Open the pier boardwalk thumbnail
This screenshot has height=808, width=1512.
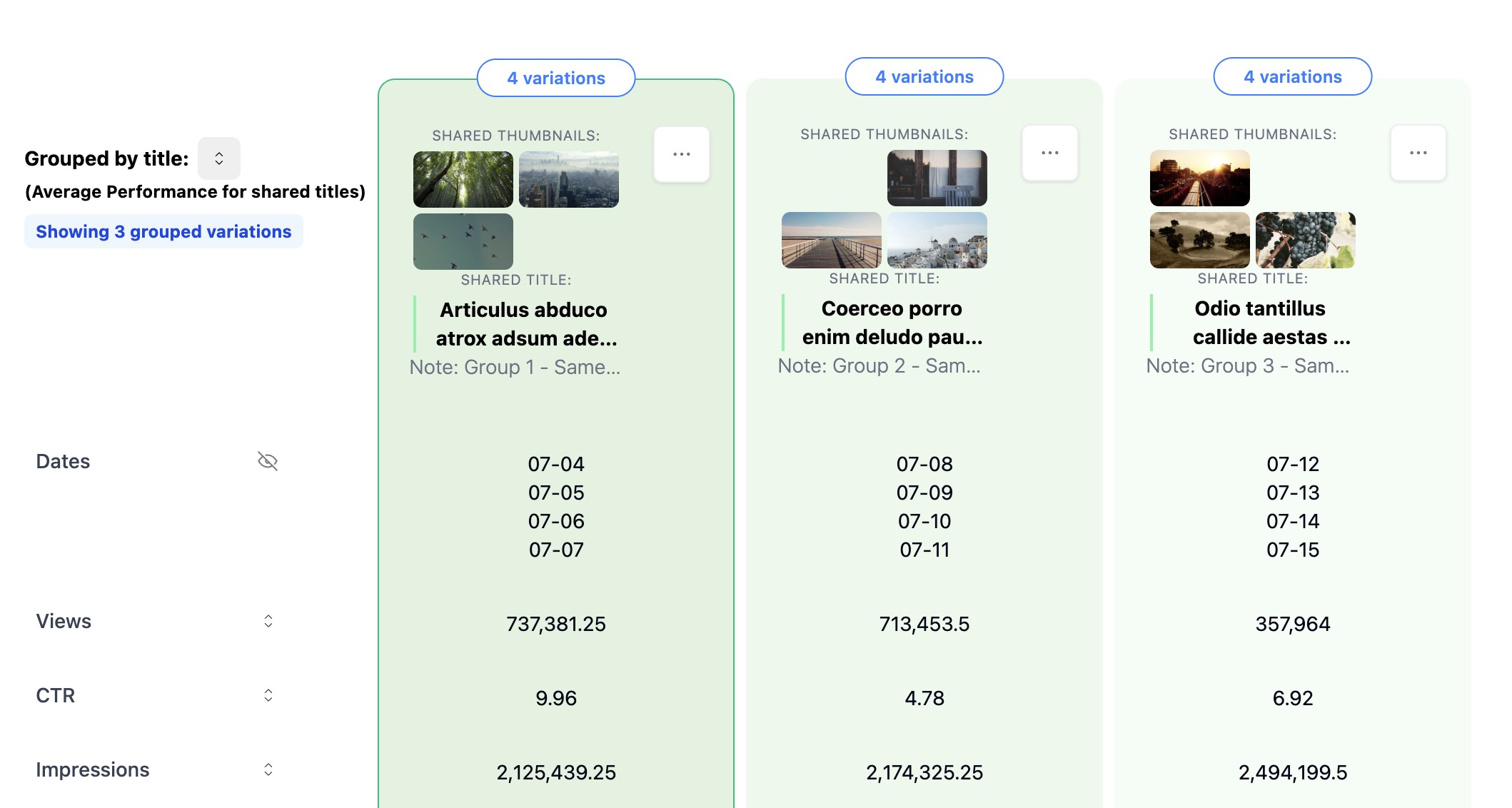[x=832, y=240]
